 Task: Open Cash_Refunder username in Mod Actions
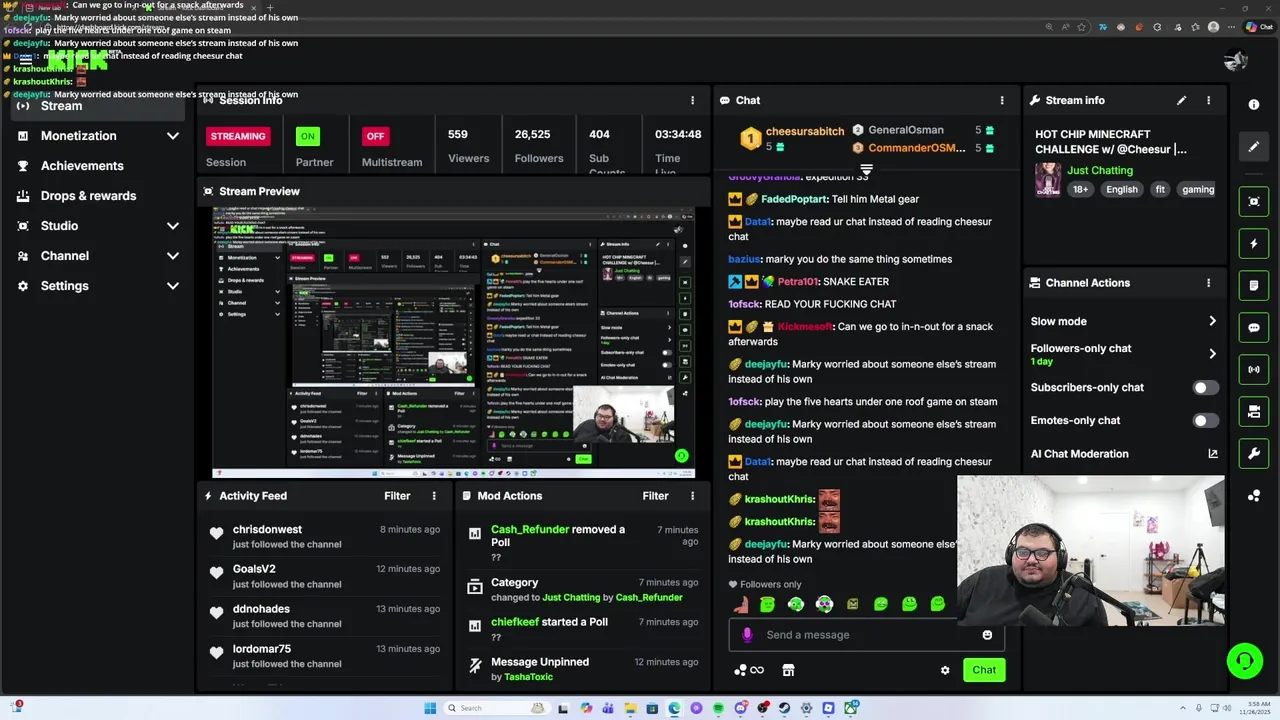tap(530, 530)
